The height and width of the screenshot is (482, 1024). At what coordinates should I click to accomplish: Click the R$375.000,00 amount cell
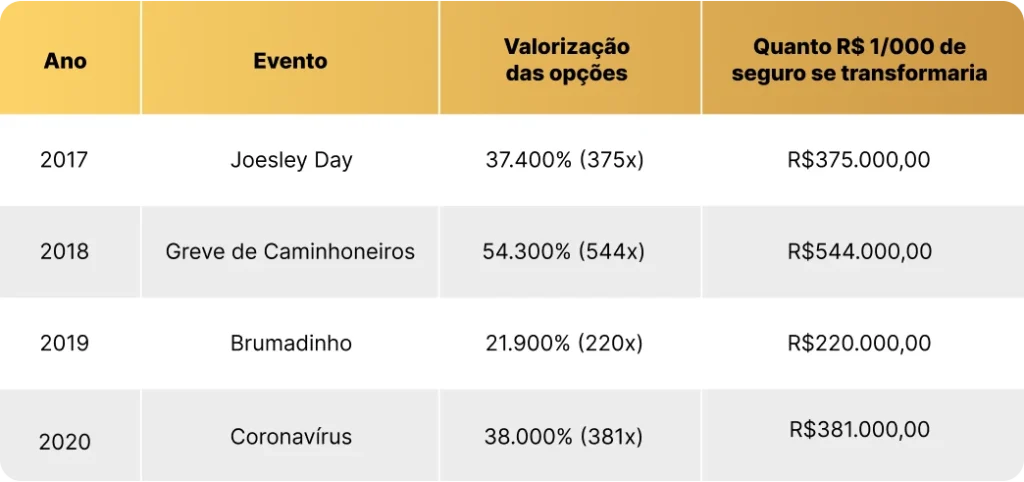coord(859,161)
